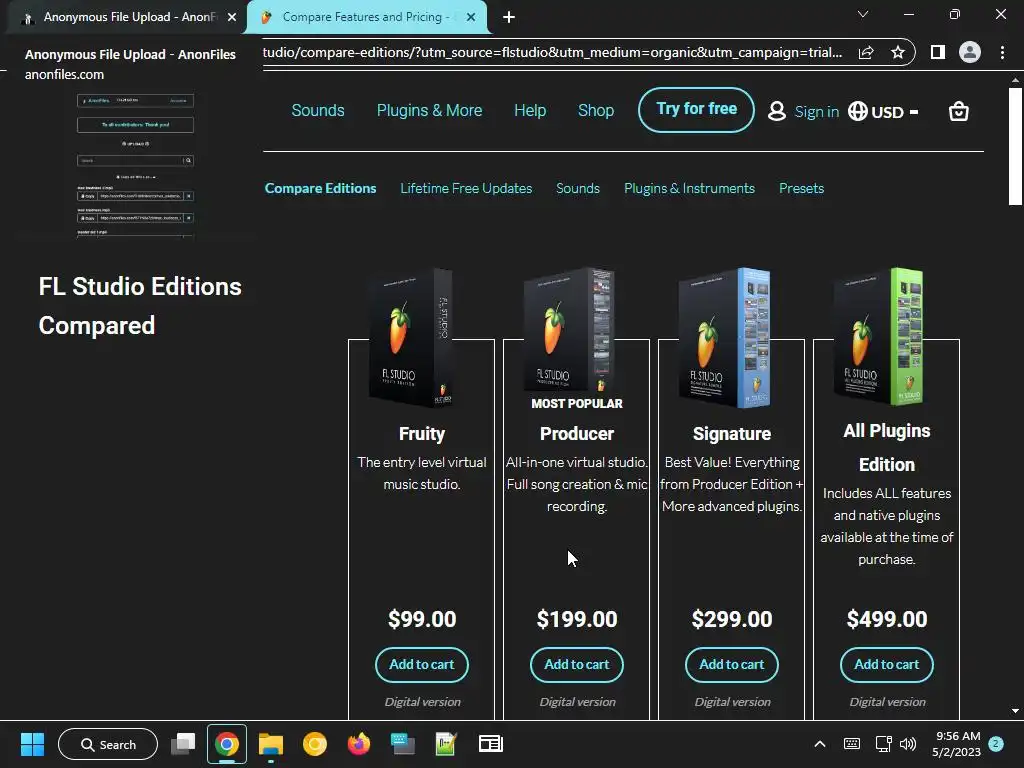
Task: Click the browser address bar URL
Action: pyautogui.click(x=552, y=52)
